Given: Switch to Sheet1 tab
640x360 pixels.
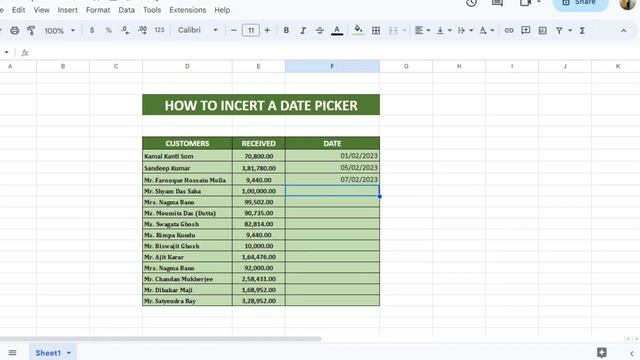Looking at the screenshot, I should pyautogui.click(x=48, y=353).
